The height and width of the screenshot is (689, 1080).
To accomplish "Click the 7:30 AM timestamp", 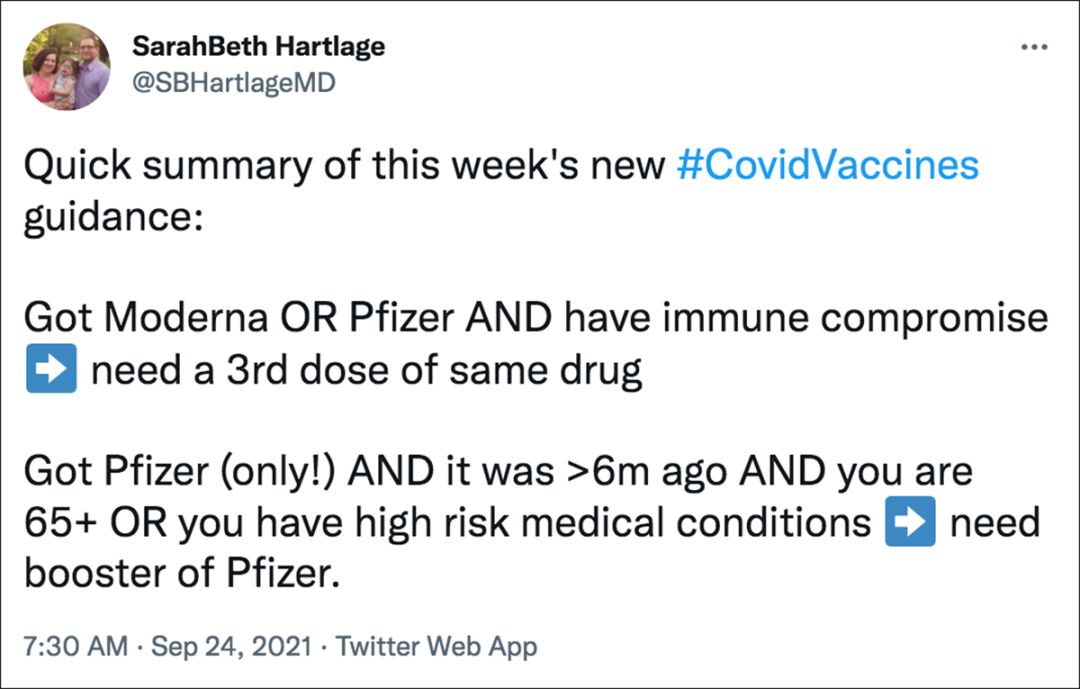I will (75, 646).
